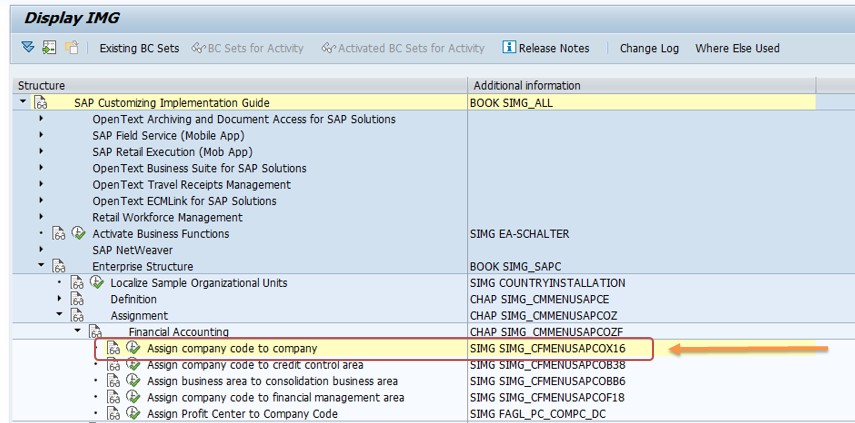The height and width of the screenshot is (423, 855).
Task: Select Financial Accounting tree item text
Action: [x=179, y=332]
